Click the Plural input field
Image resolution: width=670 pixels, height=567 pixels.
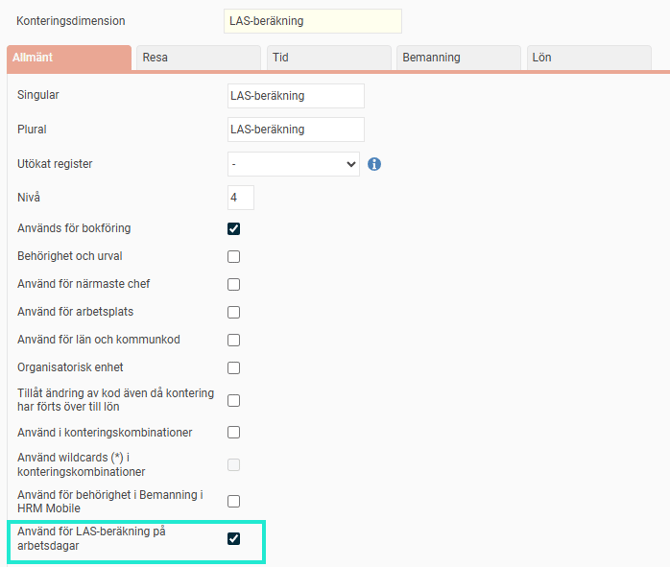(x=296, y=130)
